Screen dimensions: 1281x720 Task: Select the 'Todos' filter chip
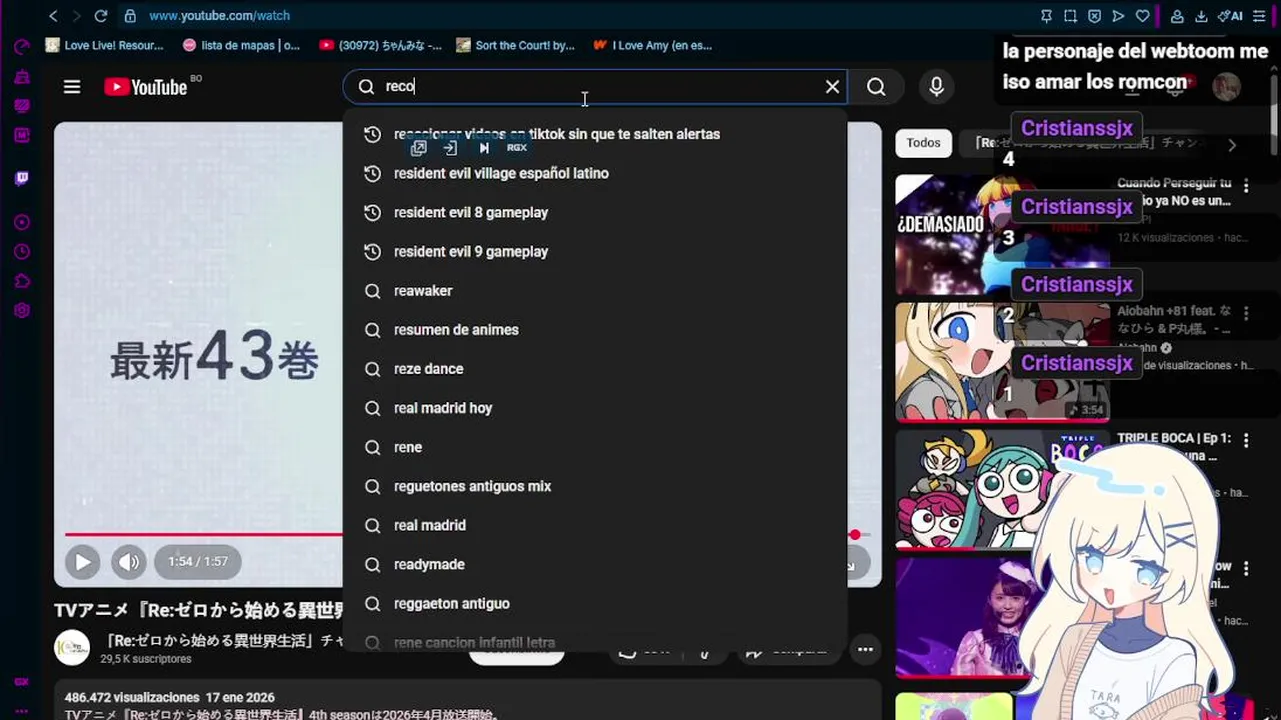coord(923,143)
